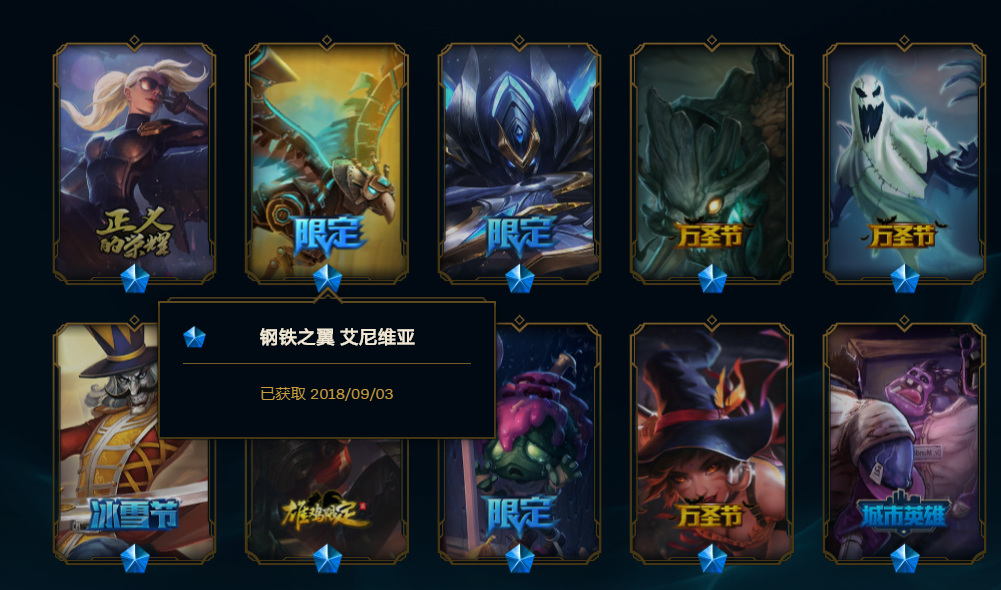Click the blue gem under the 正义的荣耀 card
Screen dimensions: 1001x590
point(135,279)
